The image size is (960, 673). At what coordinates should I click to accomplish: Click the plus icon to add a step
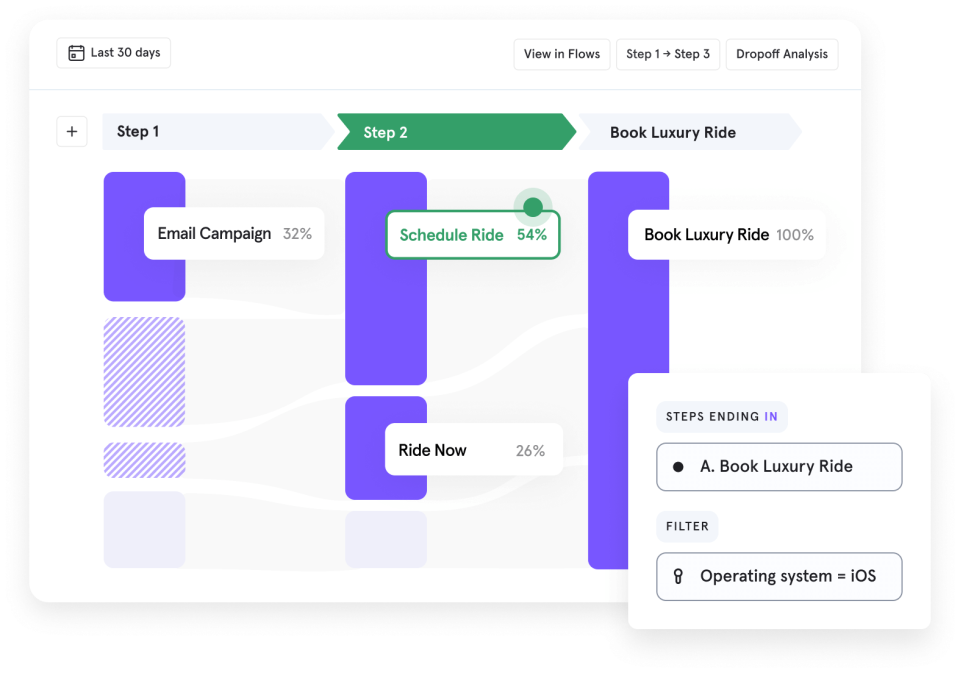71,131
